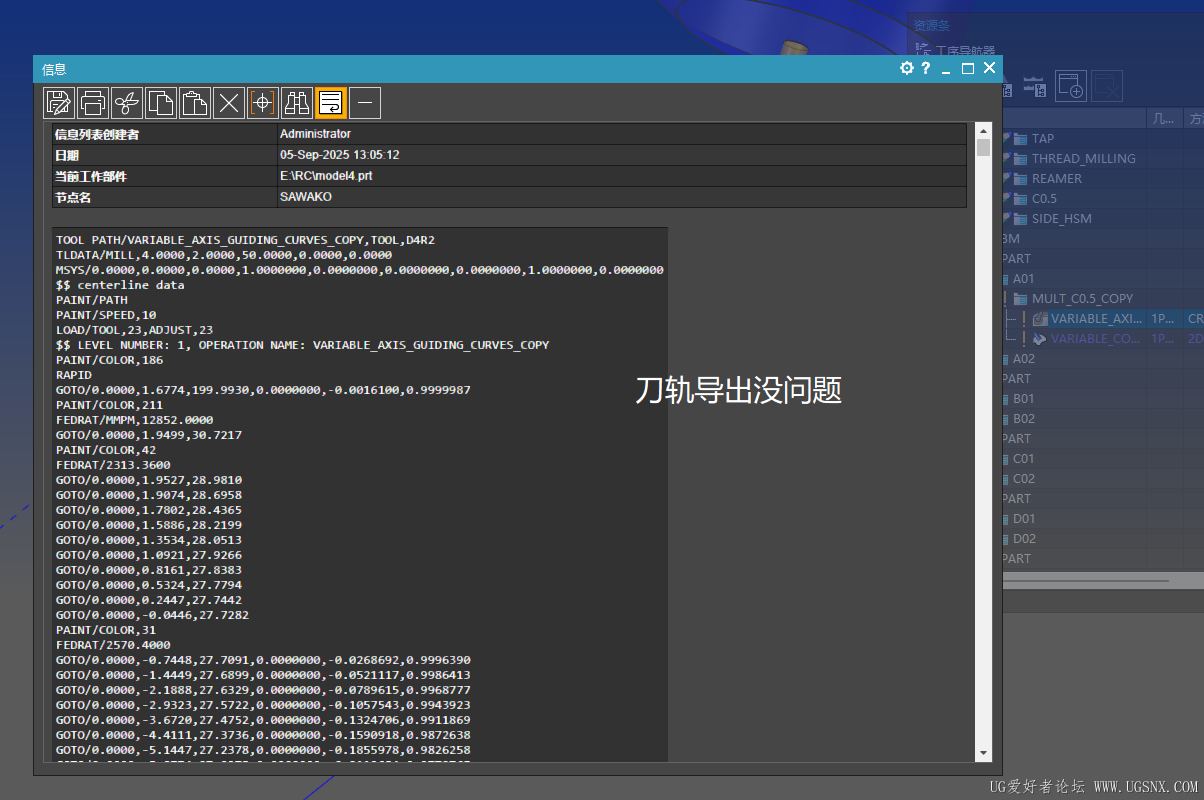Select the VARIABLE_AXI... operation

pos(1096,318)
